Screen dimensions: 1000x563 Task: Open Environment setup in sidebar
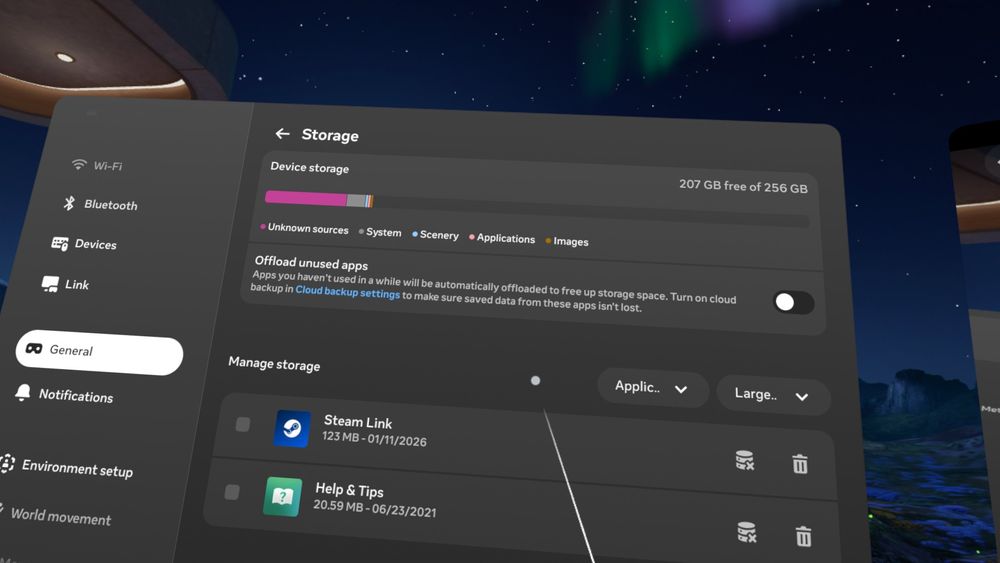click(66, 467)
